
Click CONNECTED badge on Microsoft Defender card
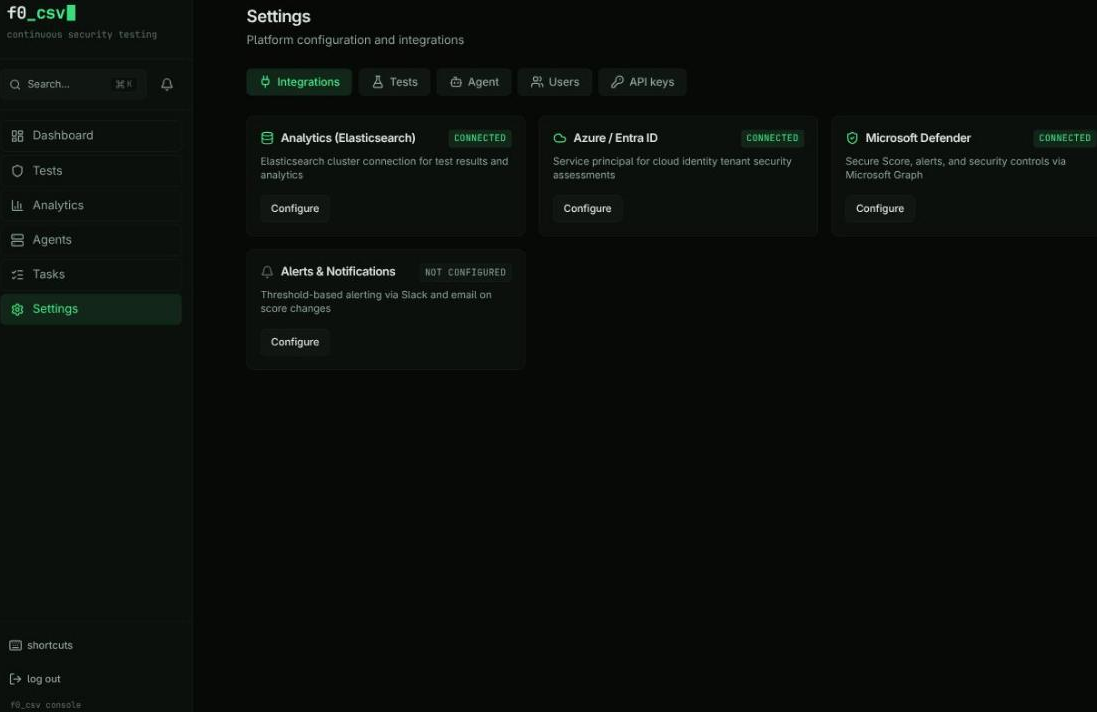click(1065, 138)
